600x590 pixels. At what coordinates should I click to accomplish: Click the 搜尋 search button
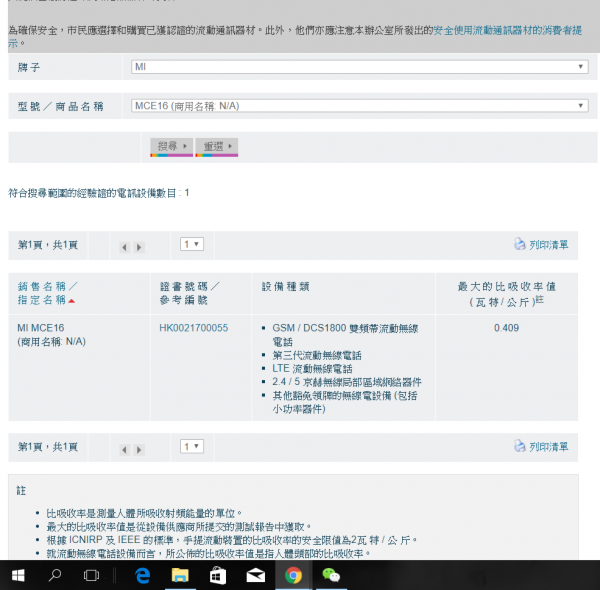click(x=171, y=147)
